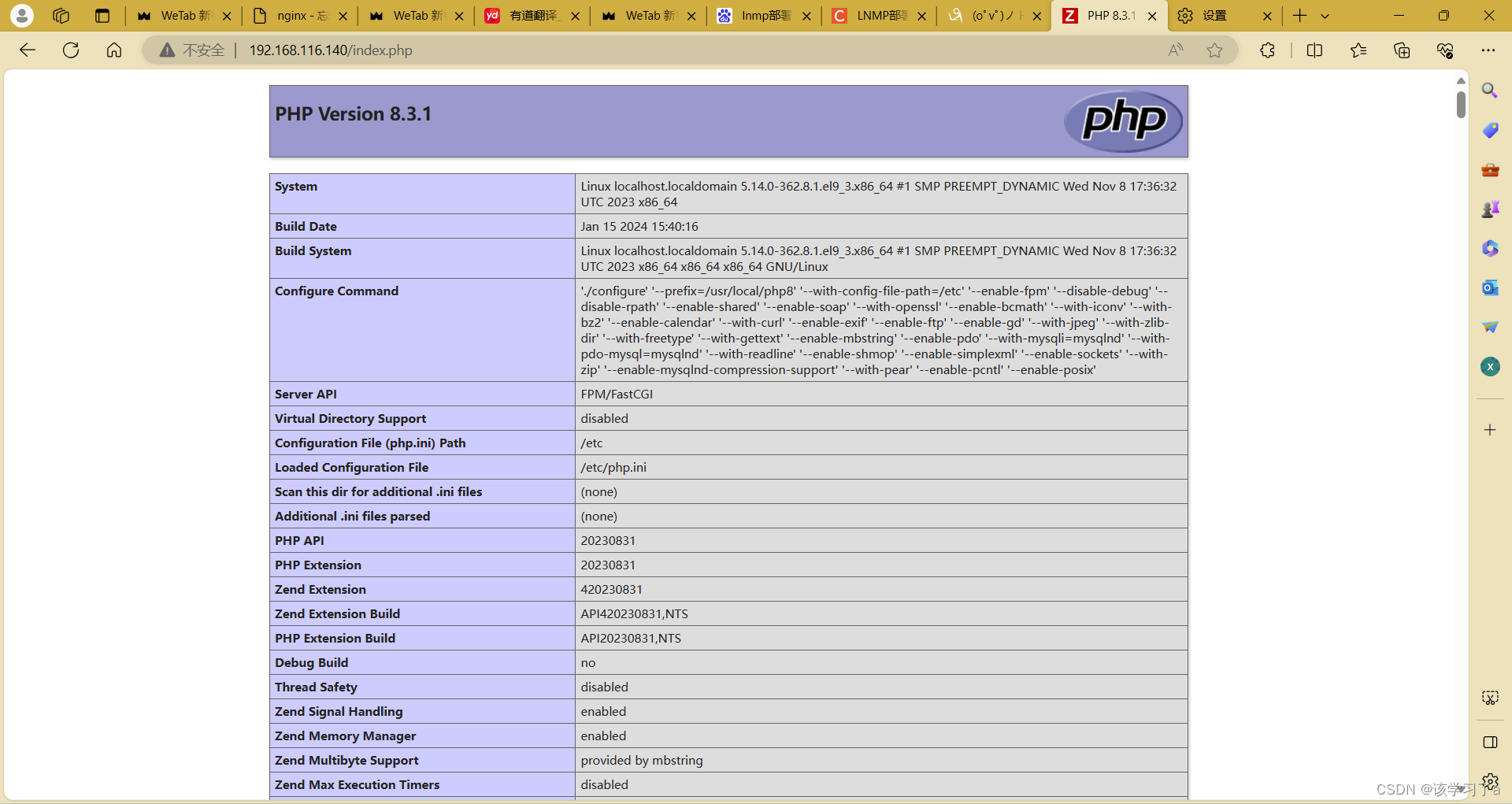Select the 'Jan 15 2024 15:40:16' build date
This screenshot has width=1512, height=804.
click(639, 226)
